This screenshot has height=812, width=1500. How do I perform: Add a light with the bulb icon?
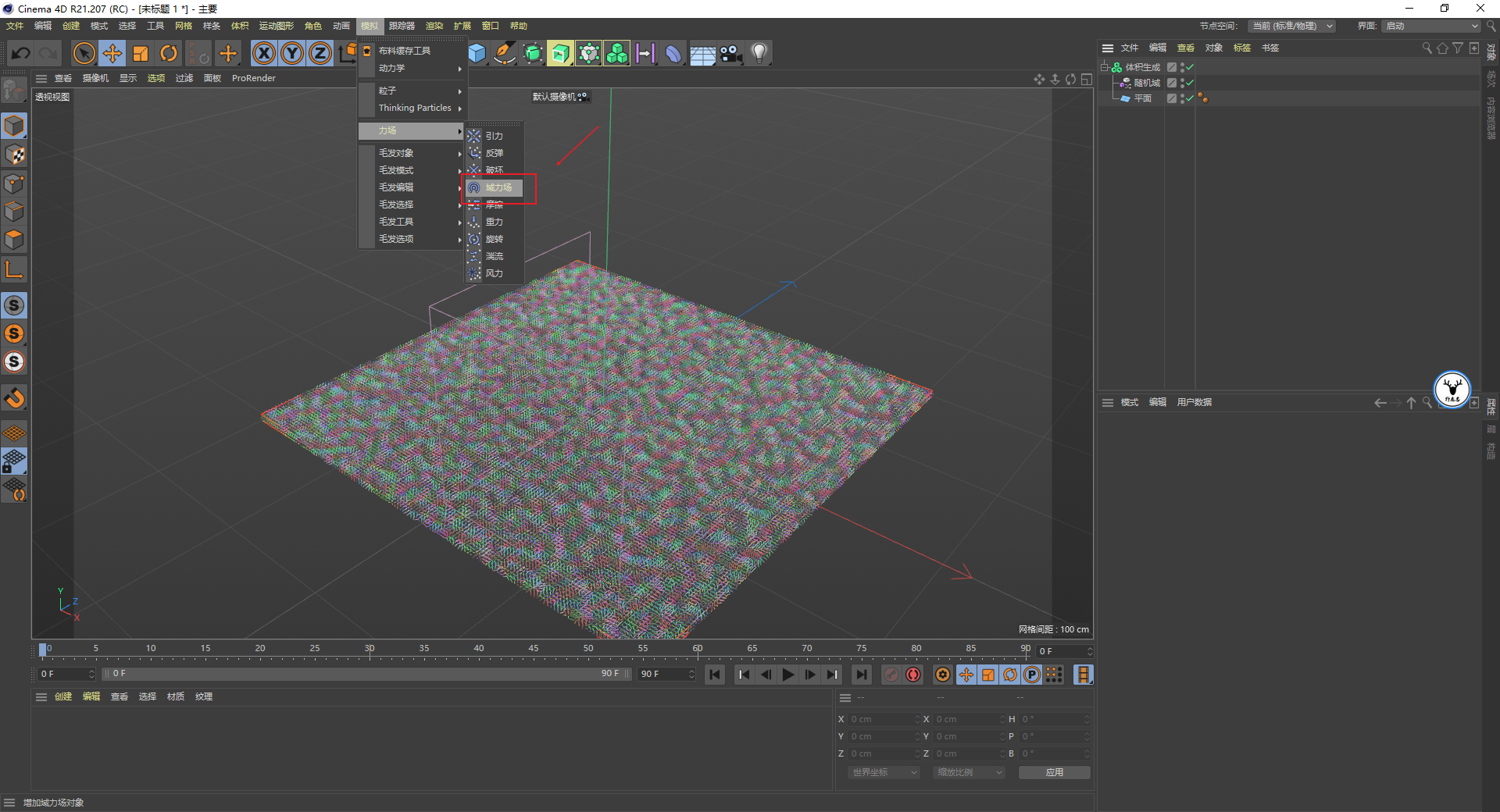point(759,54)
